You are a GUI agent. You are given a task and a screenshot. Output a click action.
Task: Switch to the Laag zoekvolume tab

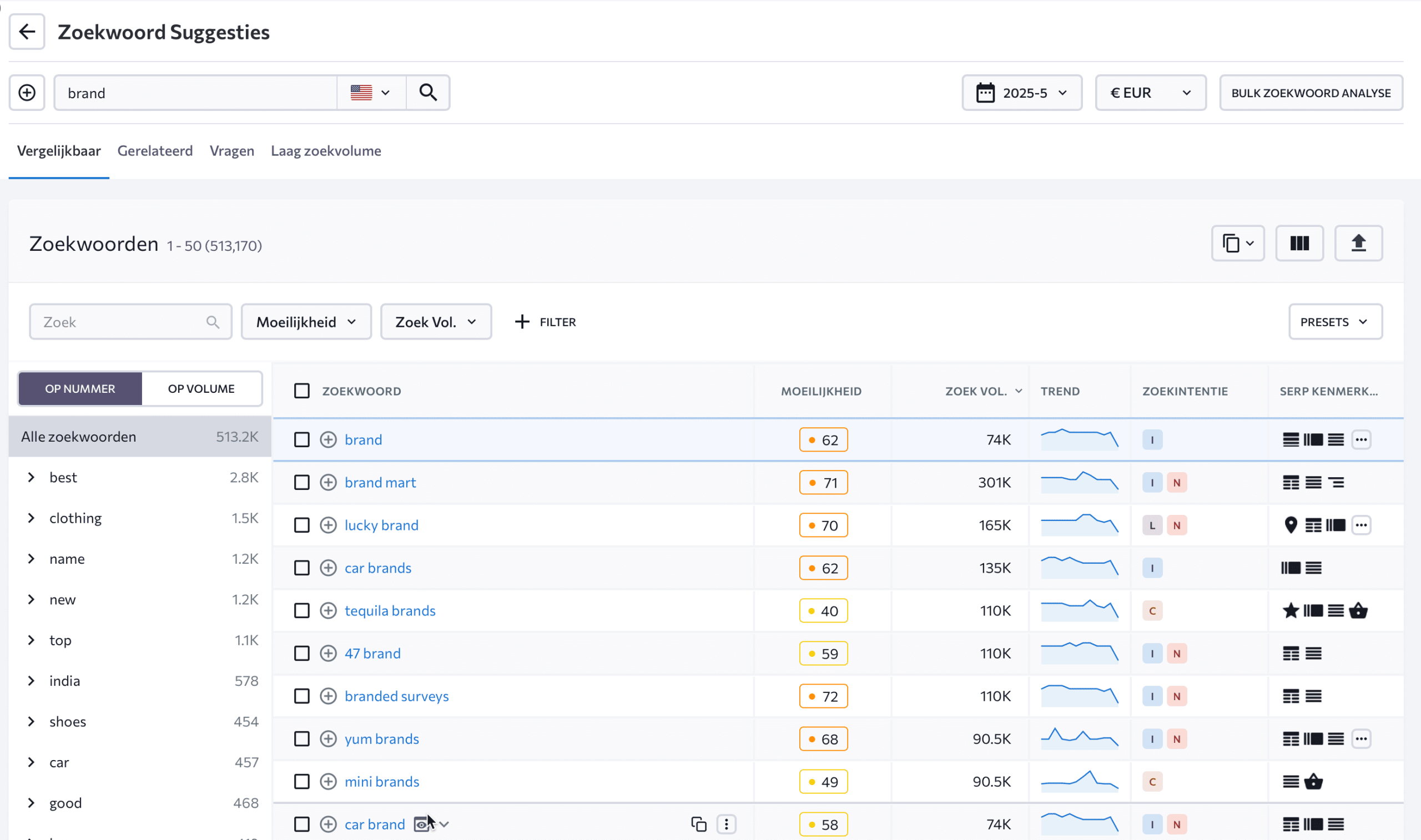[x=326, y=151]
